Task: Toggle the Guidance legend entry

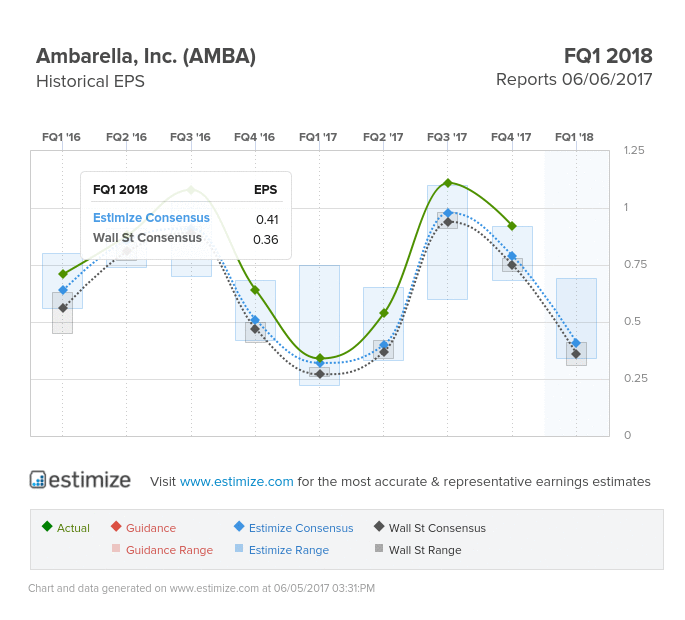Action: (143, 528)
